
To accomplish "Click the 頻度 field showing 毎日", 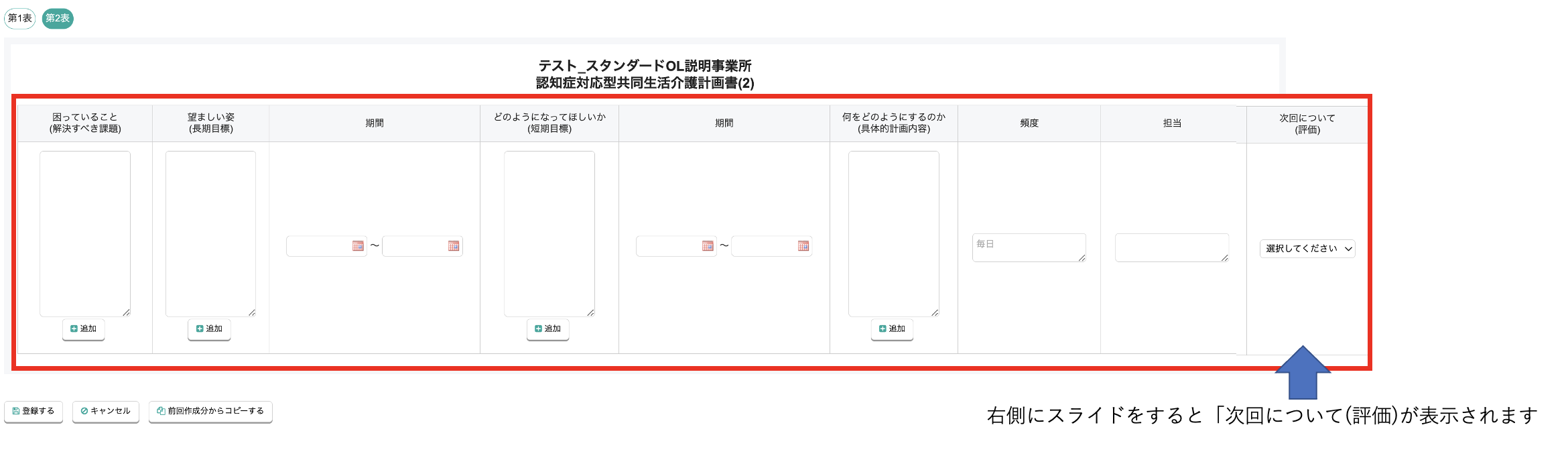I will [x=1029, y=247].
